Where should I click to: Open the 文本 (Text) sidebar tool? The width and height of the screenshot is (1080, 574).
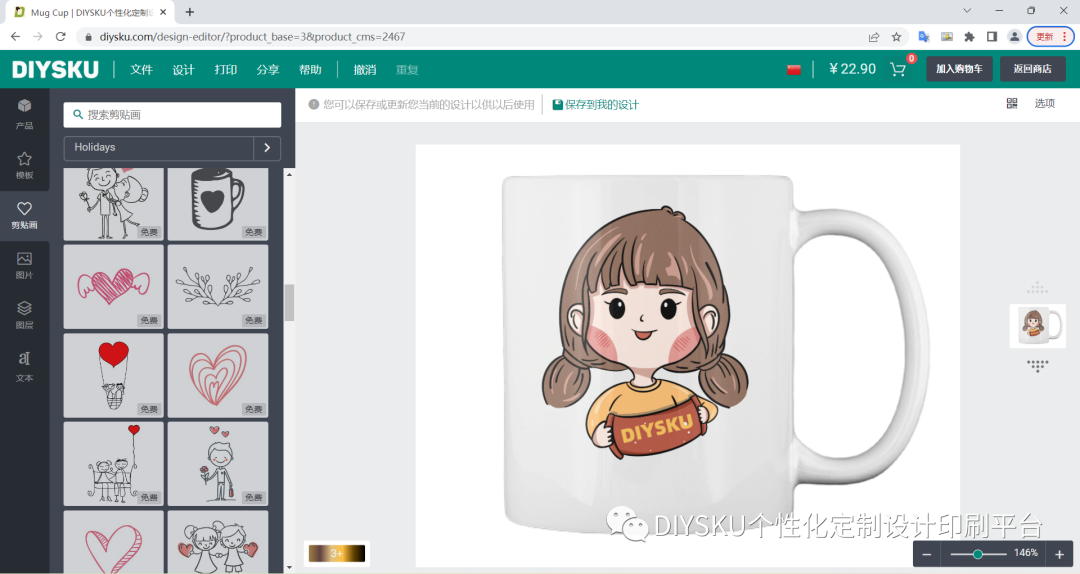click(x=24, y=365)
